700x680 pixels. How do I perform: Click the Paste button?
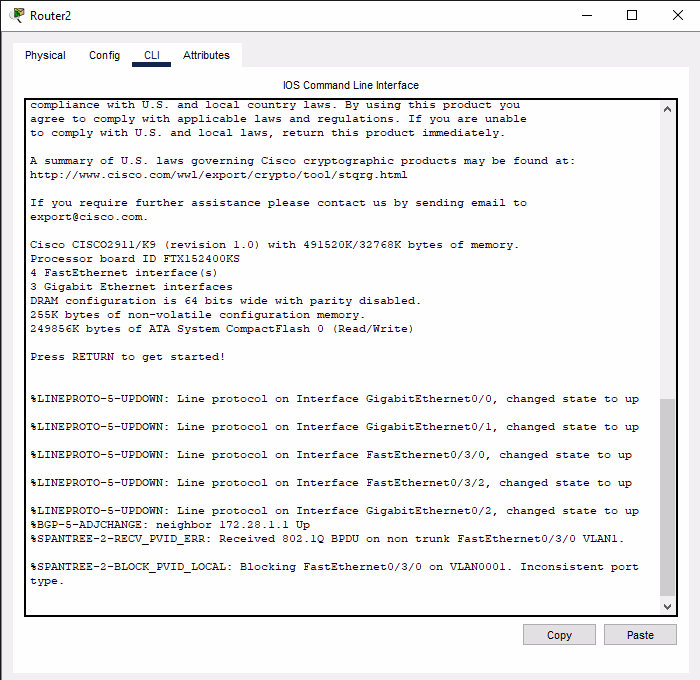coord(640,634)
